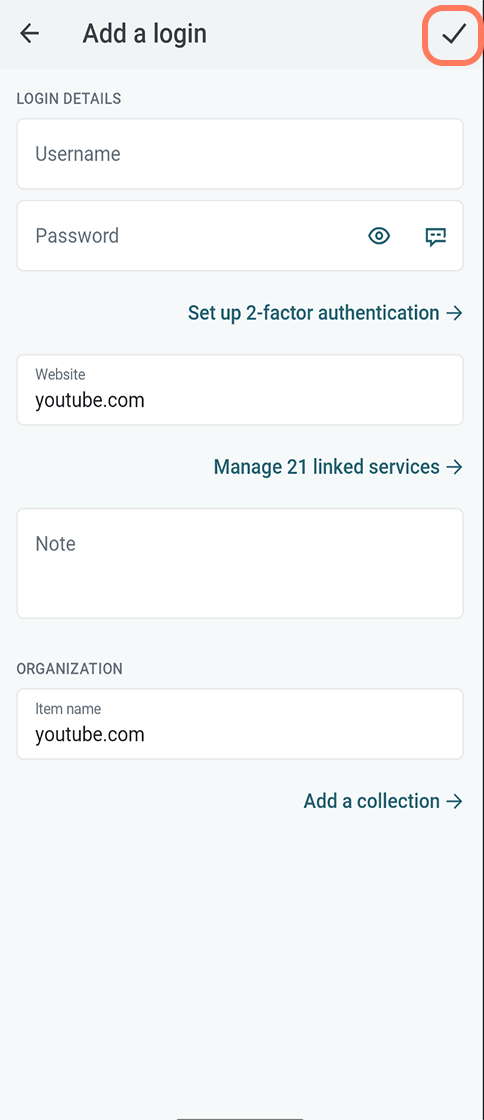484x1120 pixels.
Task: Tap the home gesture bar at bottom
Action: 240,1118
